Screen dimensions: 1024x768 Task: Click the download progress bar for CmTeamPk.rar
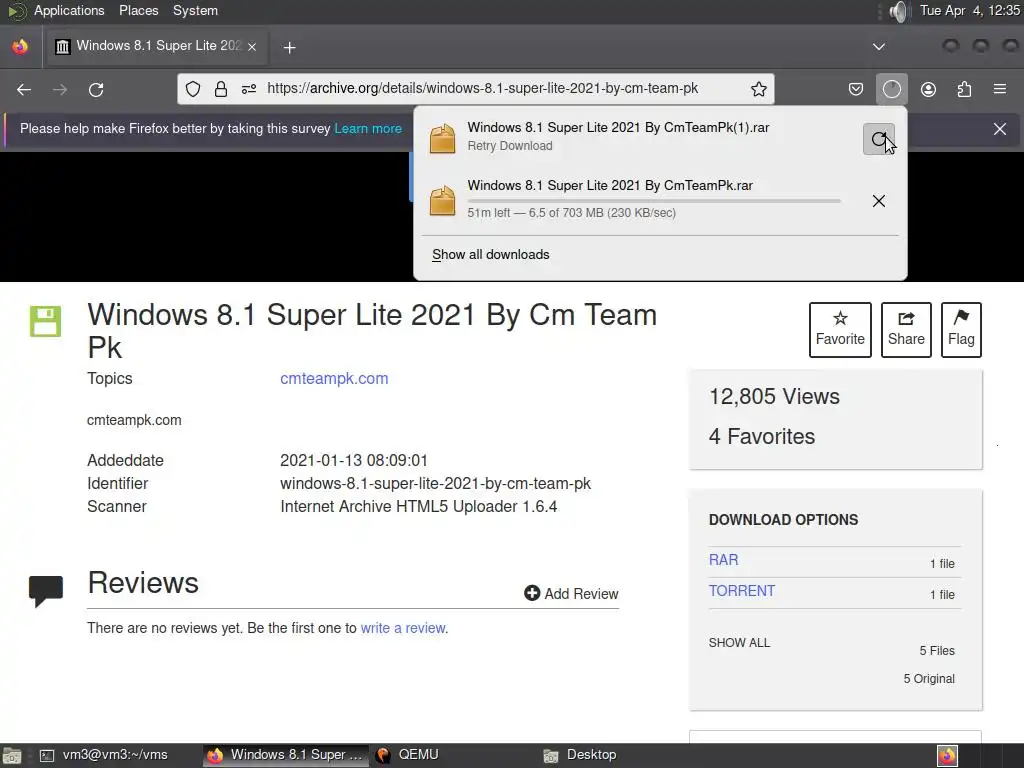coord(654,200)
